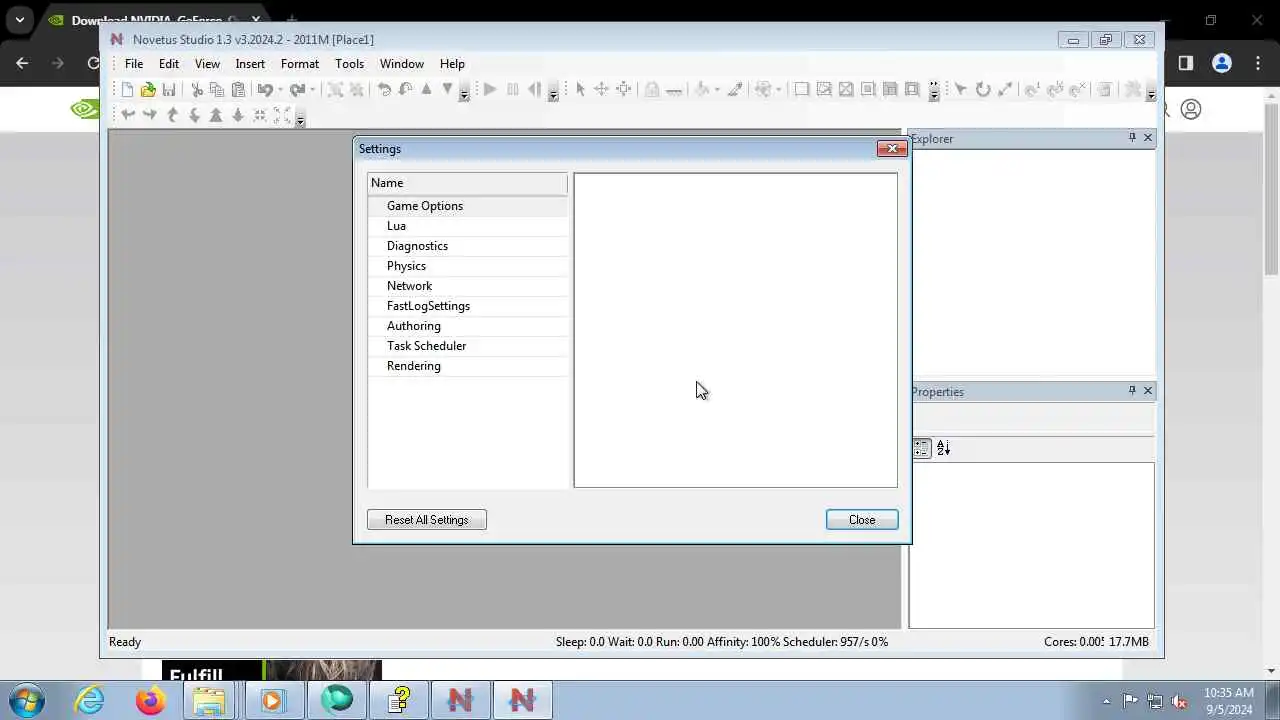1280x720 pixels.
Task: Open the File menu
Action: click(134, 64)
